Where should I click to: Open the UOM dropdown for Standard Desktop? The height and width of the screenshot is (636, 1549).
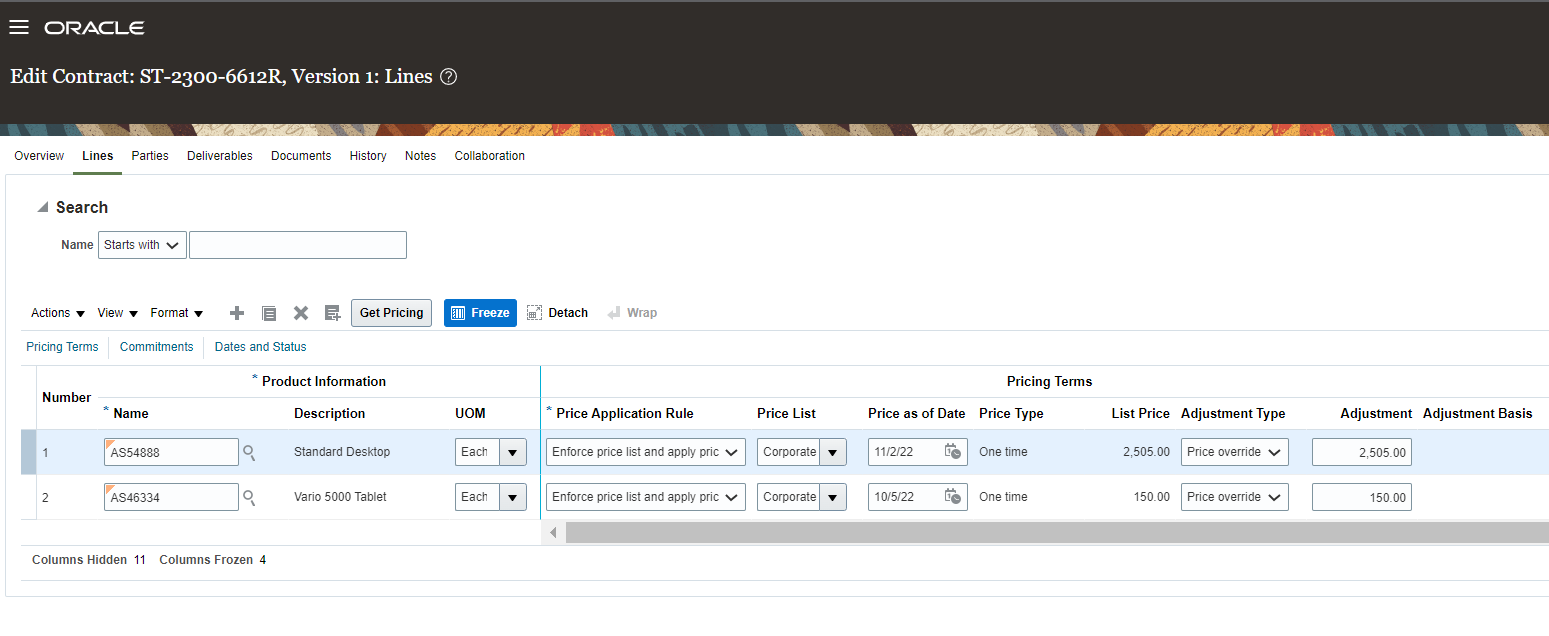(512, 451)
